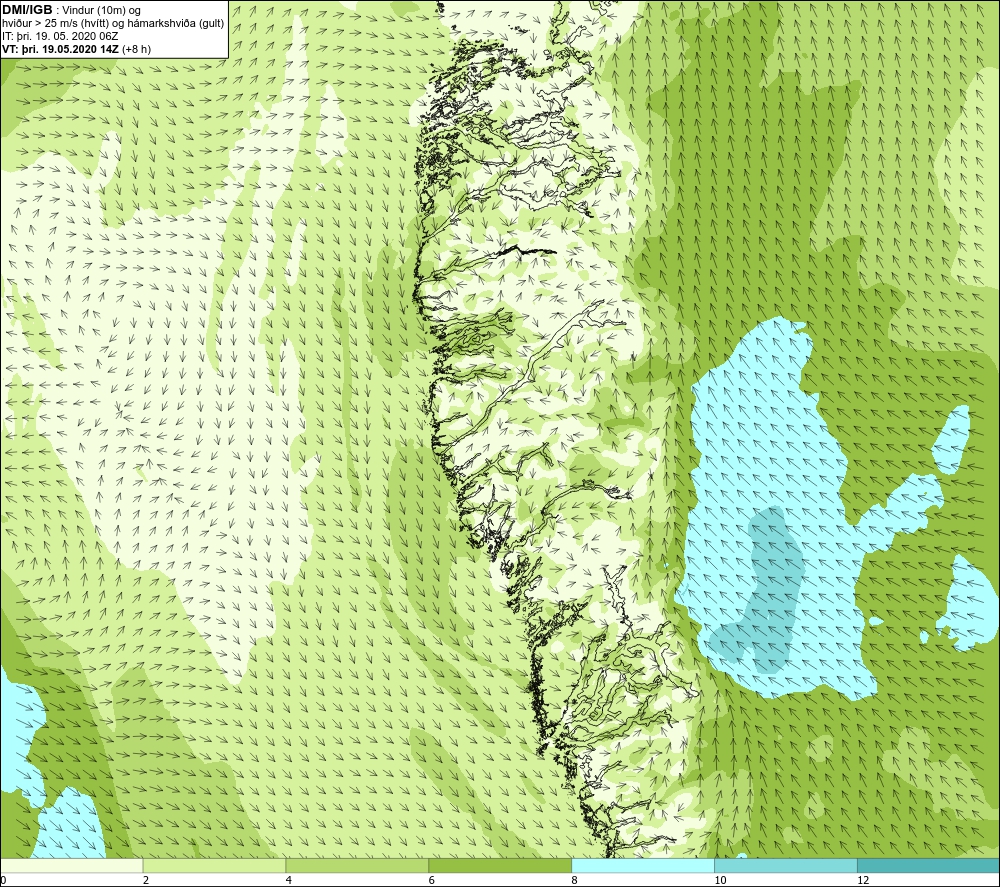Click the scale label '6'
Image resolution: width=1000 pixels, height=887 pixels.
(432, 880)
